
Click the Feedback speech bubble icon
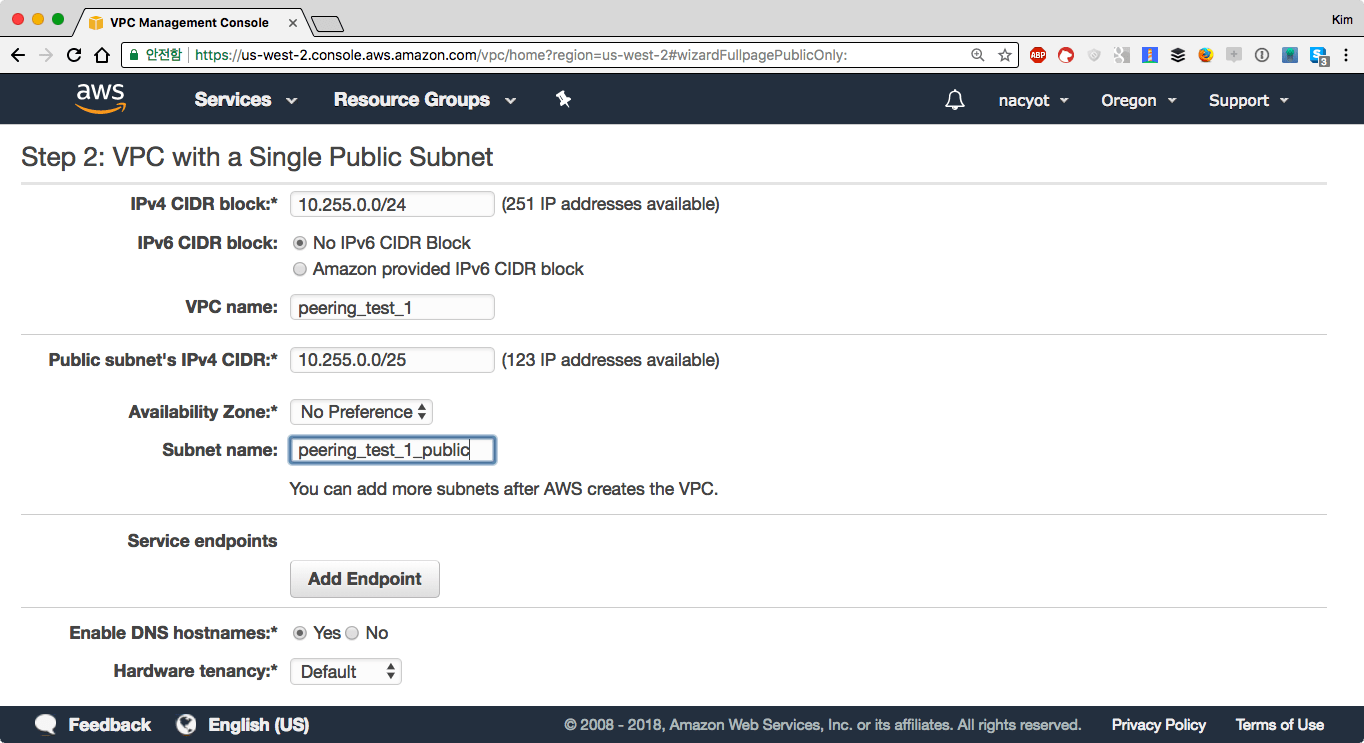click(45, 725)
